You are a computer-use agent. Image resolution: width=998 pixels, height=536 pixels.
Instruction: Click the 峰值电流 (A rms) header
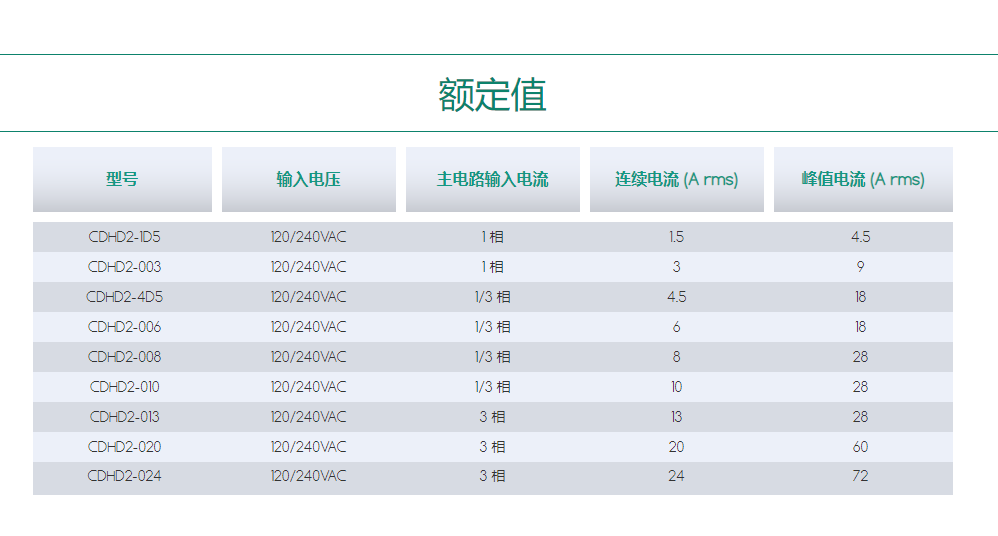(x=862, y=180)
